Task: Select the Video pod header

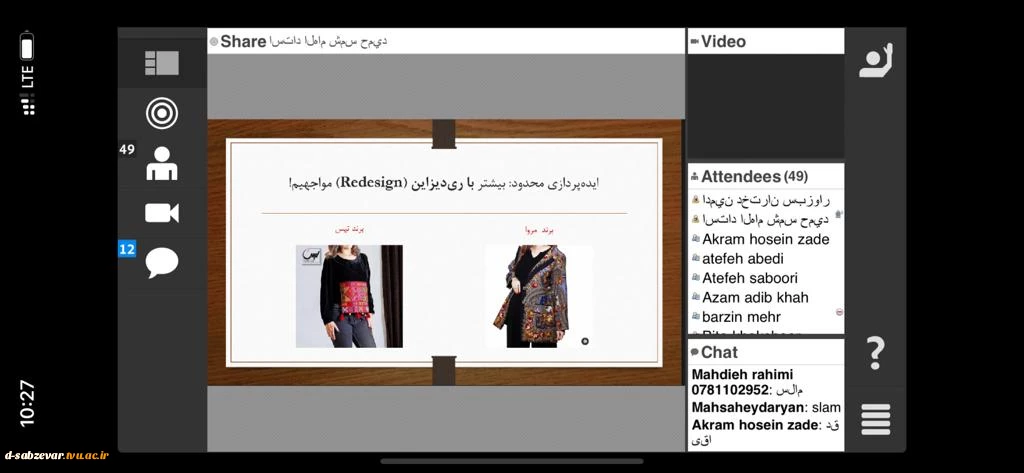Action: pyautogui.click(x=765, y=41)
